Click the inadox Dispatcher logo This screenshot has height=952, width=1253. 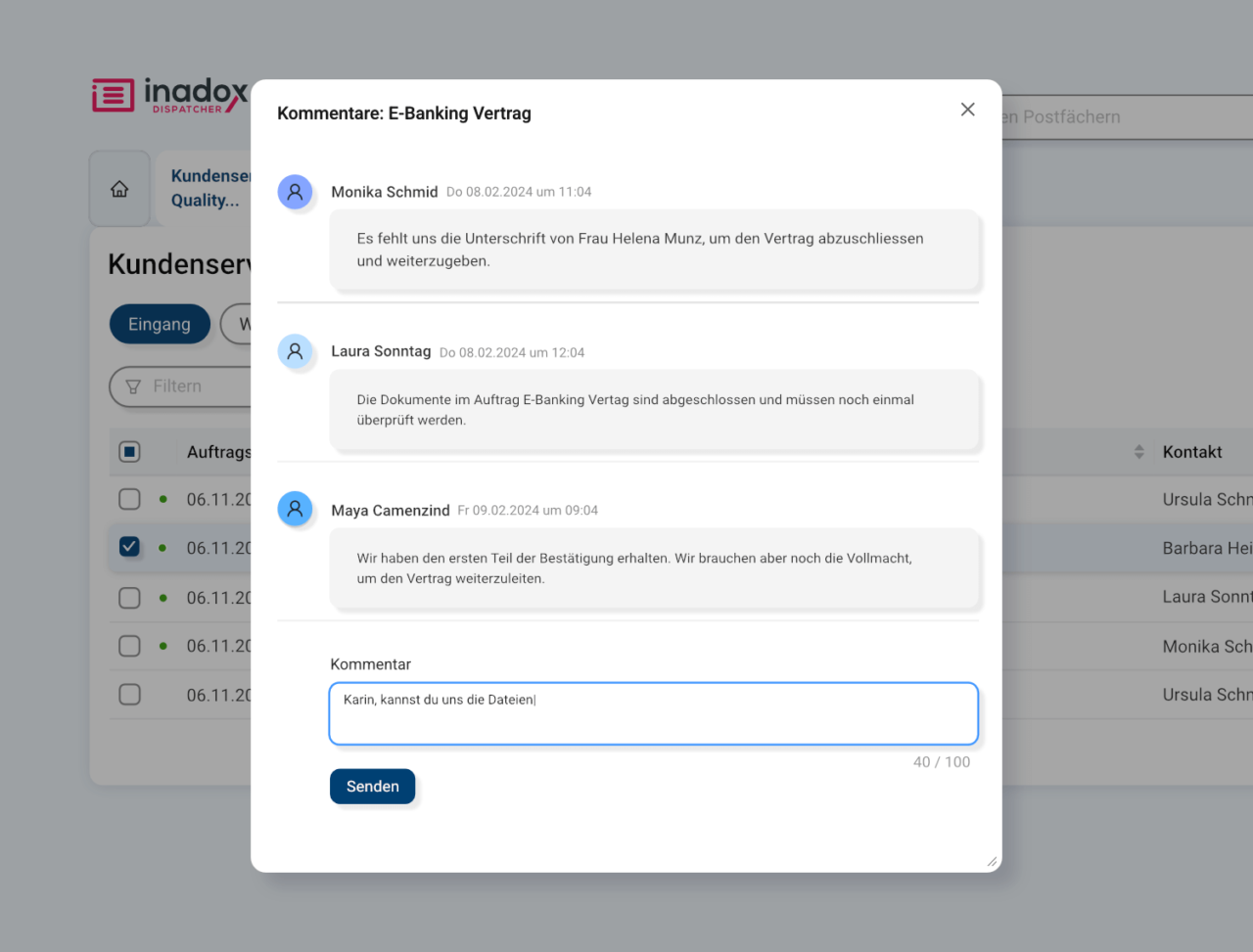coord(170,96)
